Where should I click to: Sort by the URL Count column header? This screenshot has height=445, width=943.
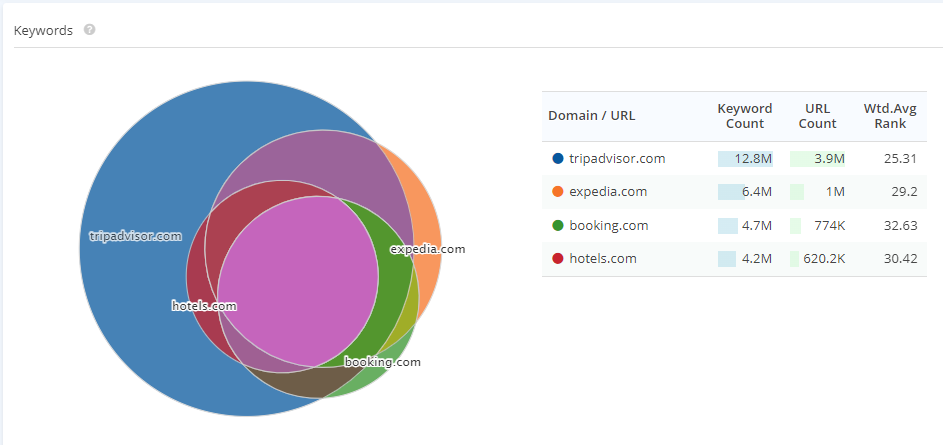coord(817,116)
